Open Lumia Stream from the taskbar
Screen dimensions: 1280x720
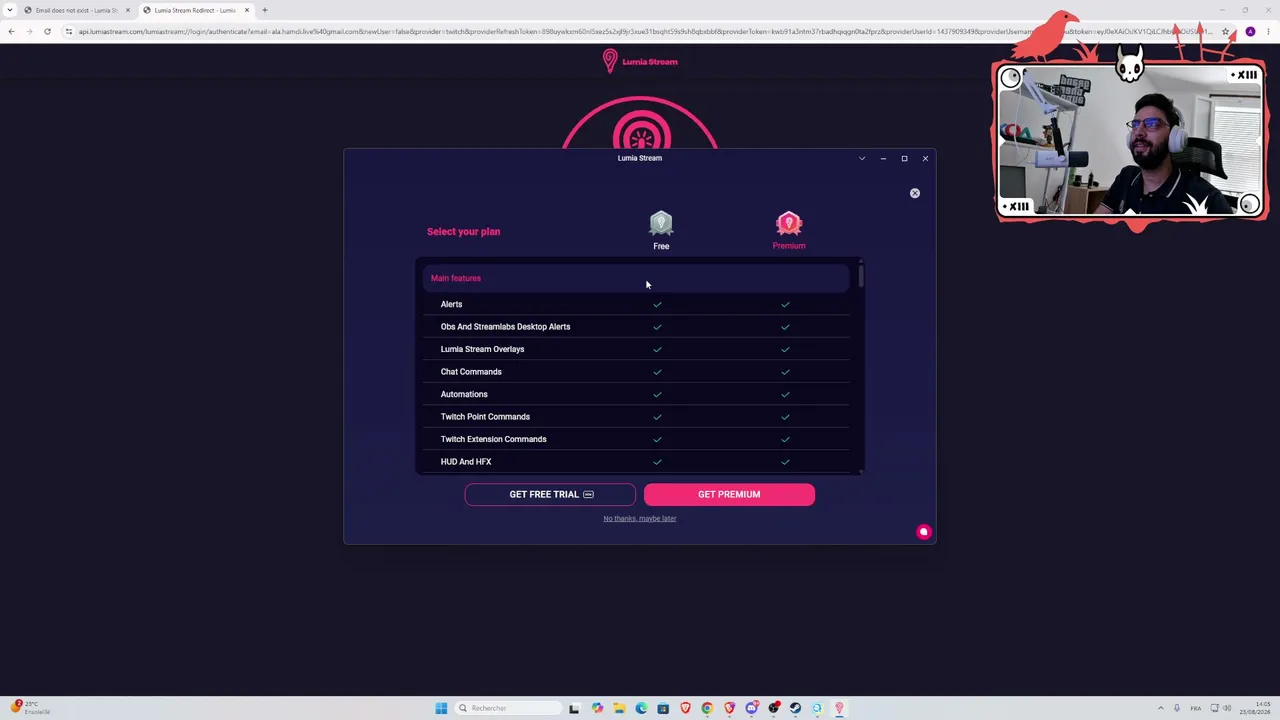click(x=839, y=708)
